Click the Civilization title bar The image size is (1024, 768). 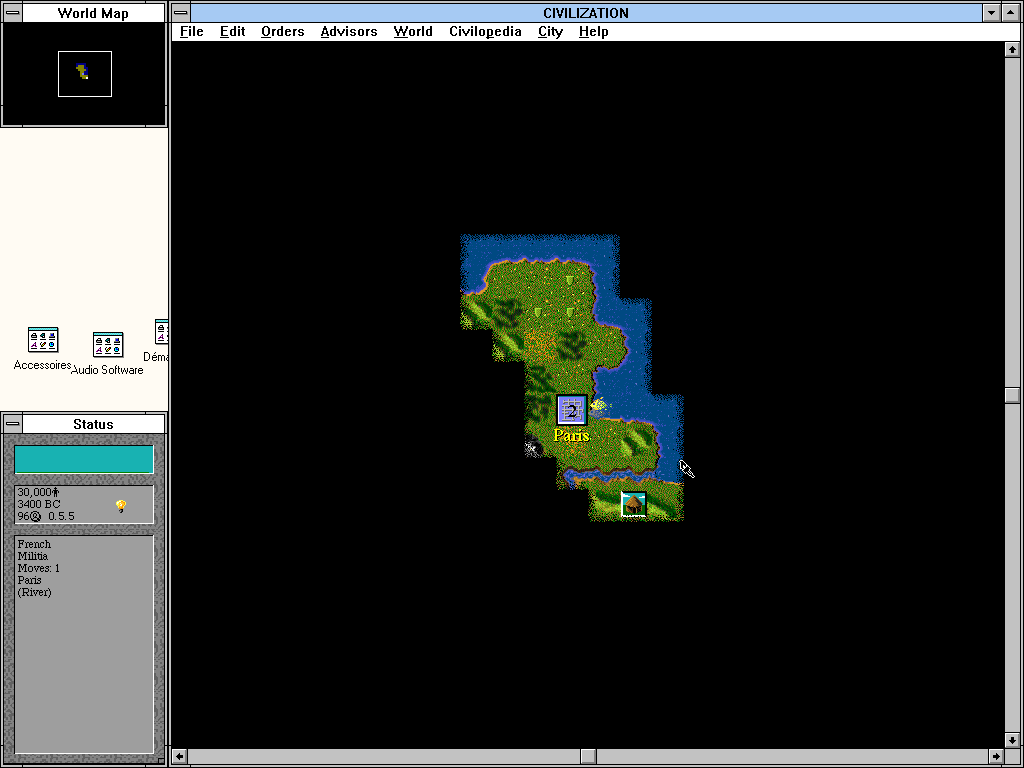pos(586,12)
